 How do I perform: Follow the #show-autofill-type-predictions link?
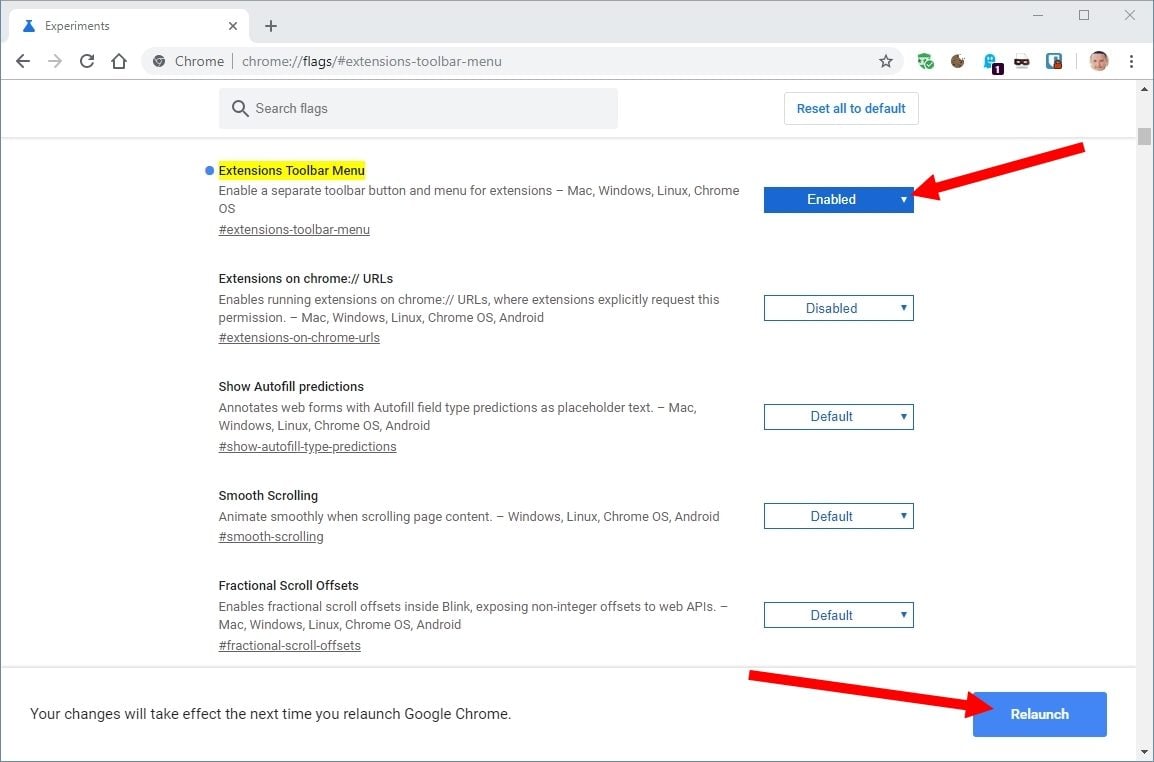(307, 447)
